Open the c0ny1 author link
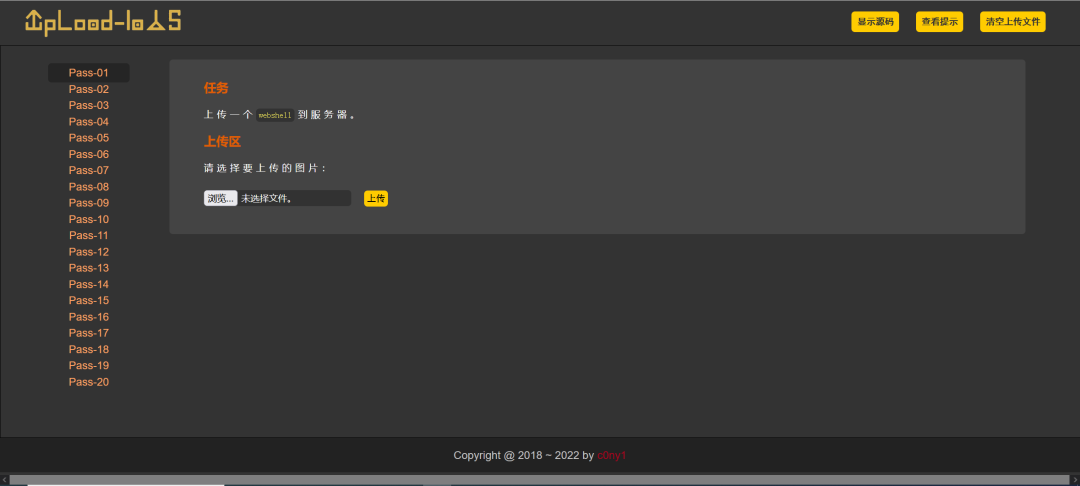1080x486 pixels. pyautogui.click(x=612, y=455)
